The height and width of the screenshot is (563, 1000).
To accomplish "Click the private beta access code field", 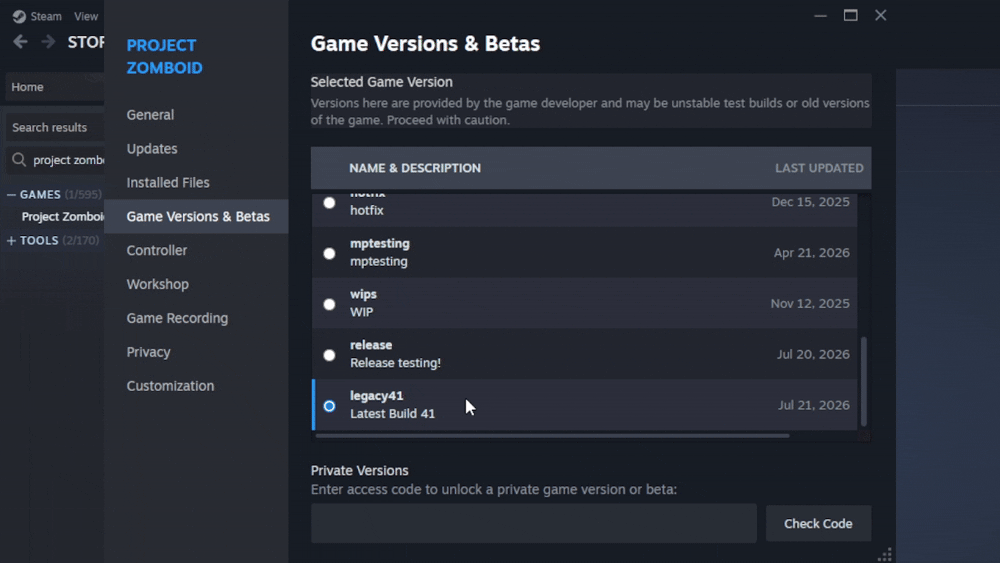I will tap(534, 523).
